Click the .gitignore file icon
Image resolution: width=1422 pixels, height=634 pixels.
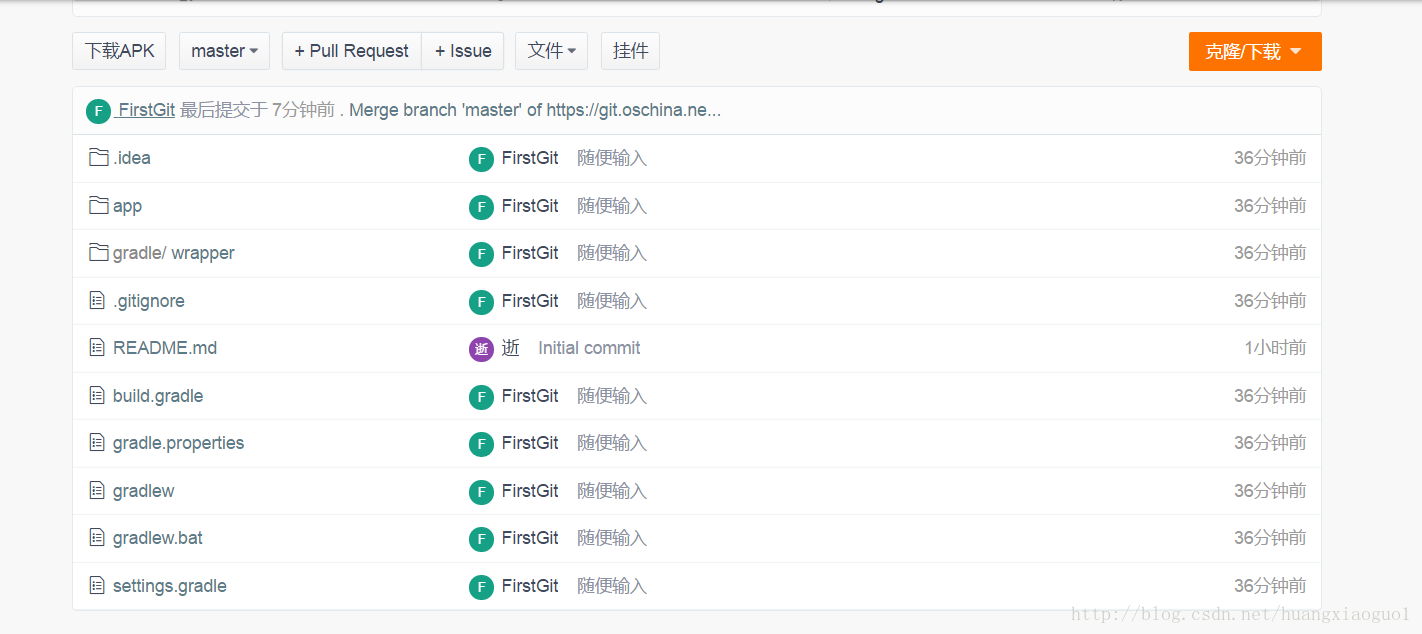click(97, 300)
